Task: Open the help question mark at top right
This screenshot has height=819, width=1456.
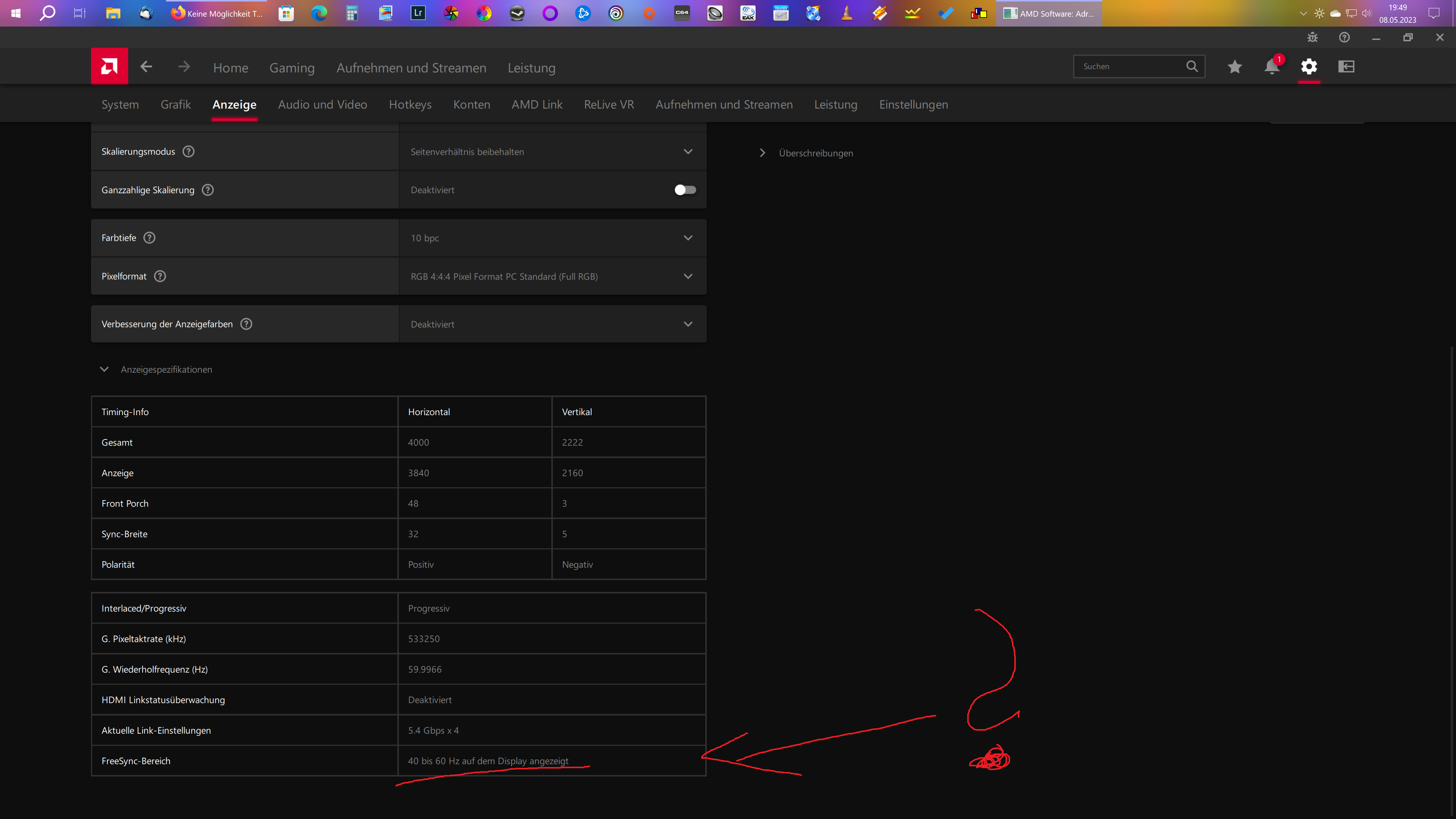Action: [x=1344, y=37]
